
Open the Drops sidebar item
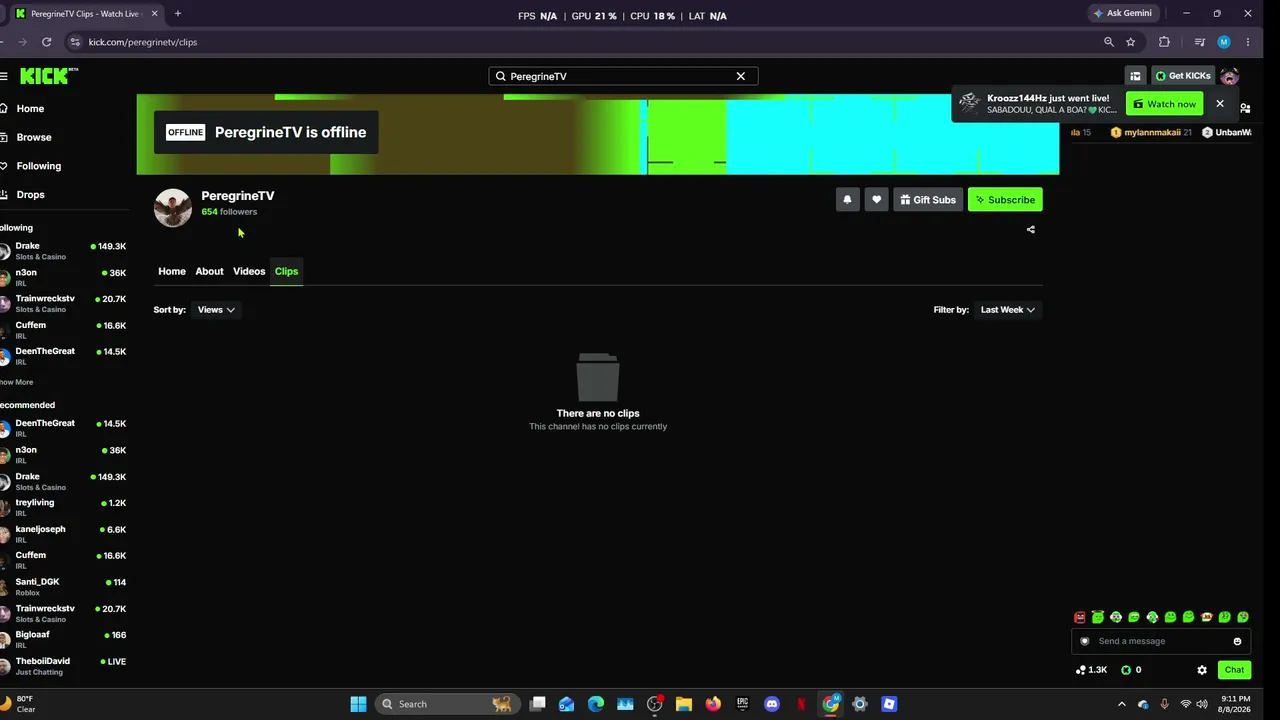click(30, 195)
